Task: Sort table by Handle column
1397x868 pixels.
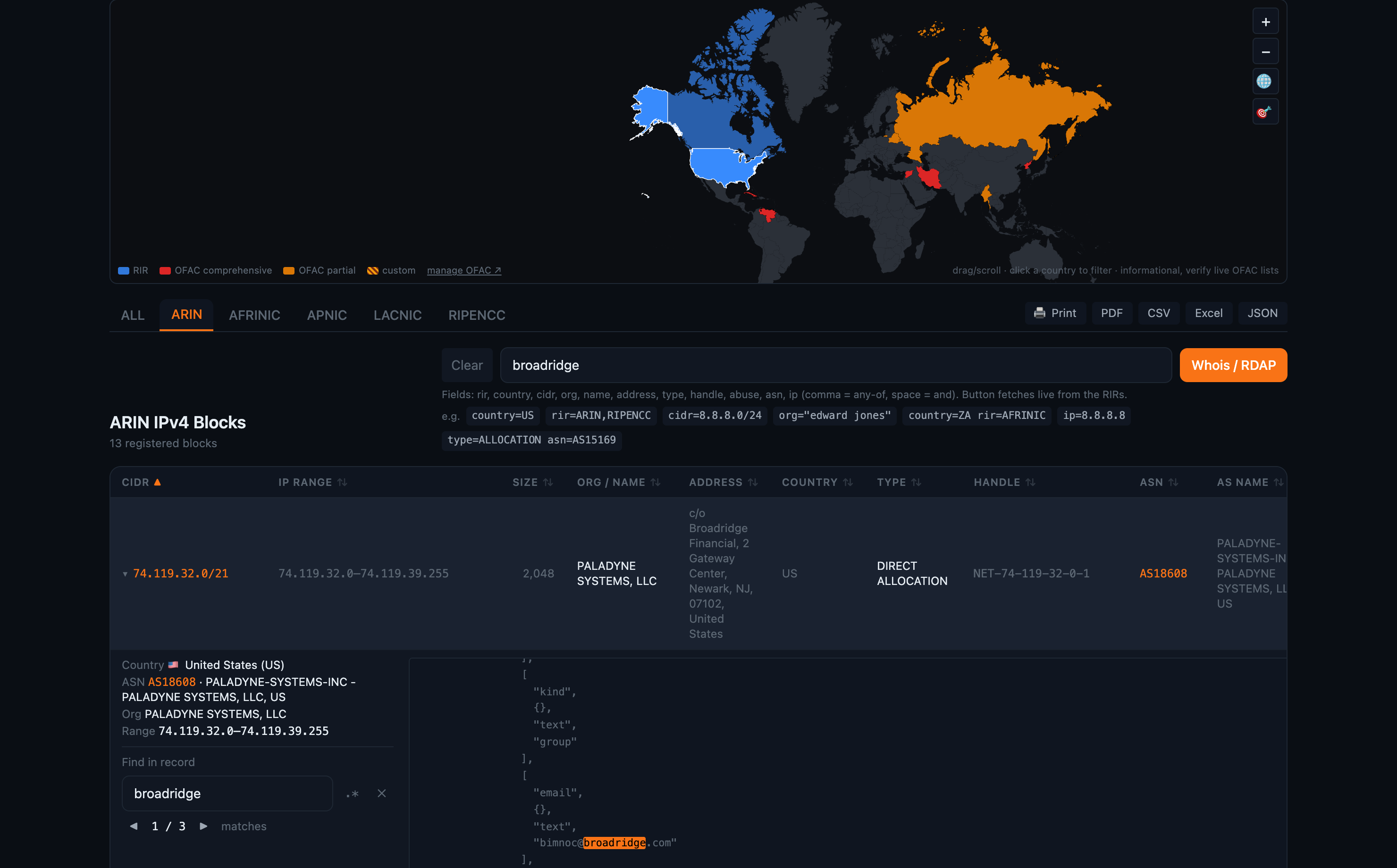Action: (x=1004, y=482)
